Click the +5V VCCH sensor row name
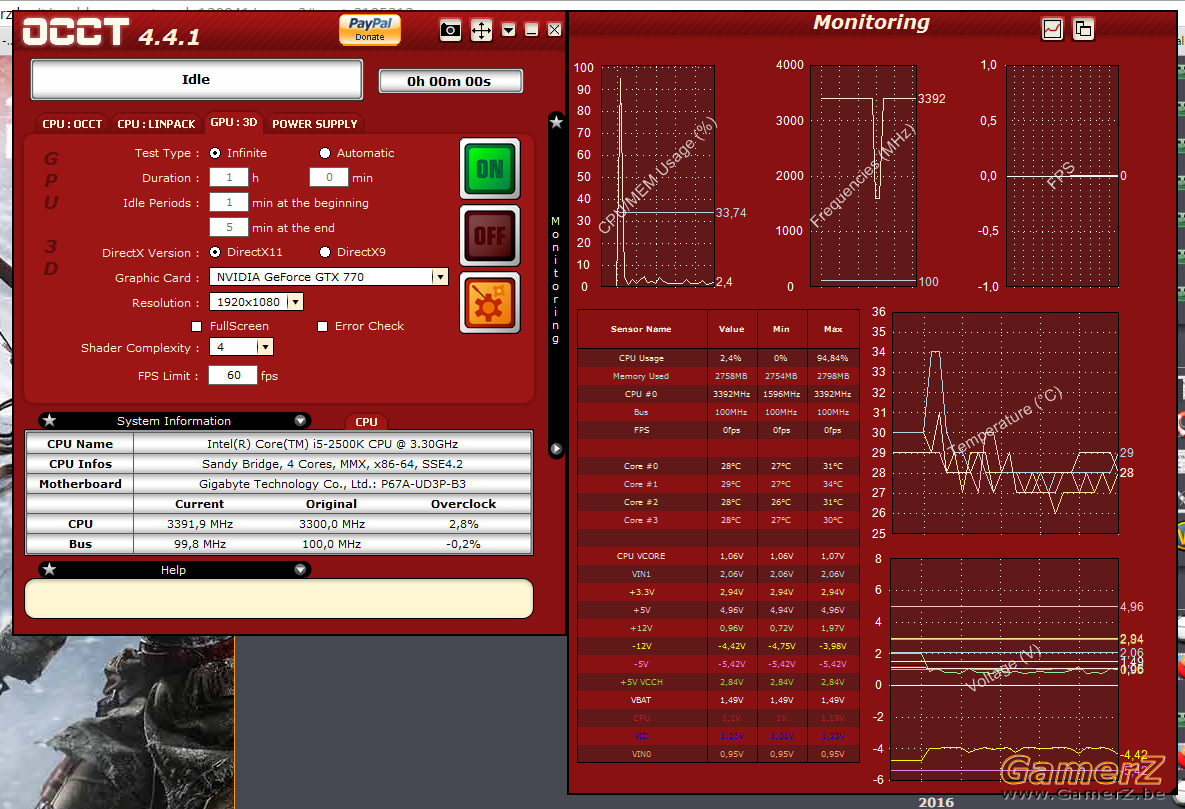The height and width of the screenshot is (809, 1185). pyautogui.click(x=641, y=683)
